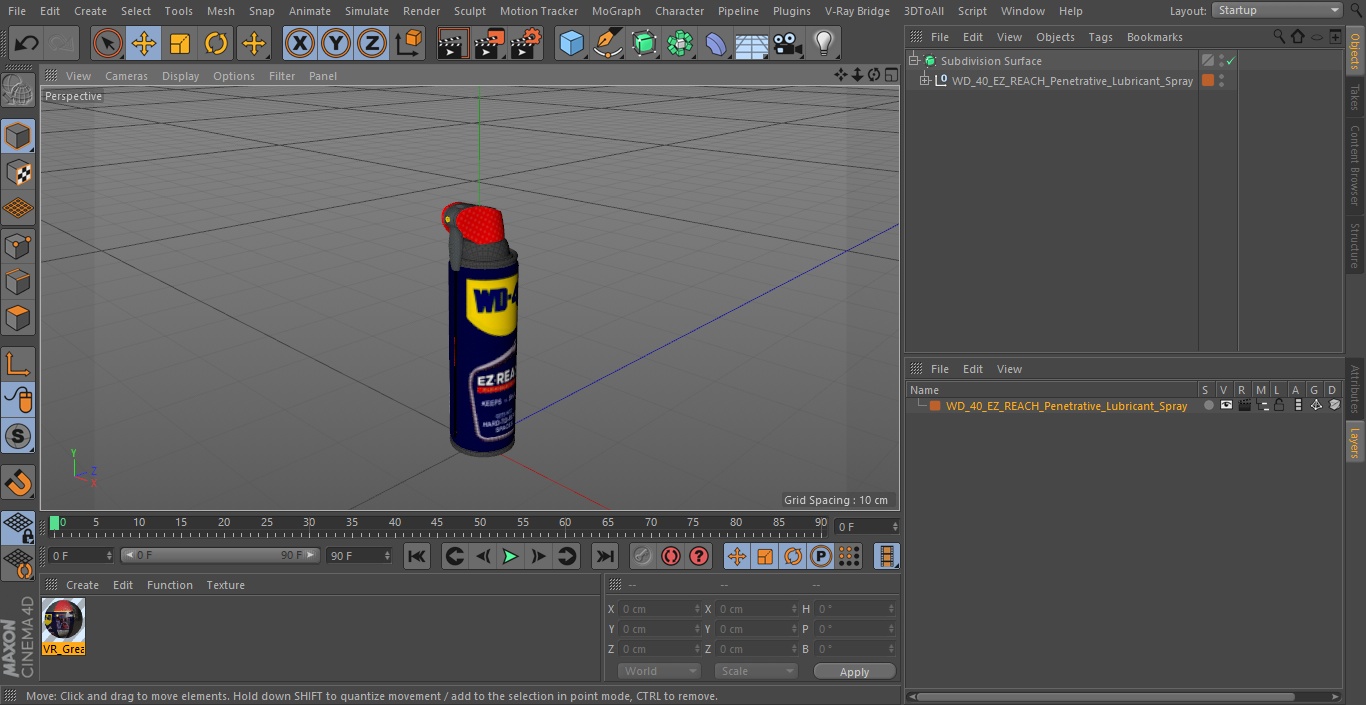
Task: Switch to Edges mode
Action: [x=19, y=282]
